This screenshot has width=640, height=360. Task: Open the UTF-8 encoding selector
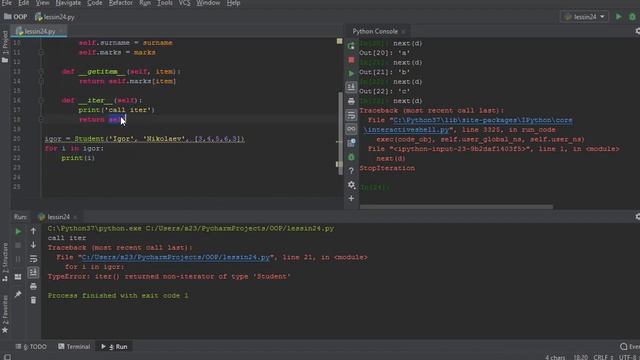click(629, 357)
